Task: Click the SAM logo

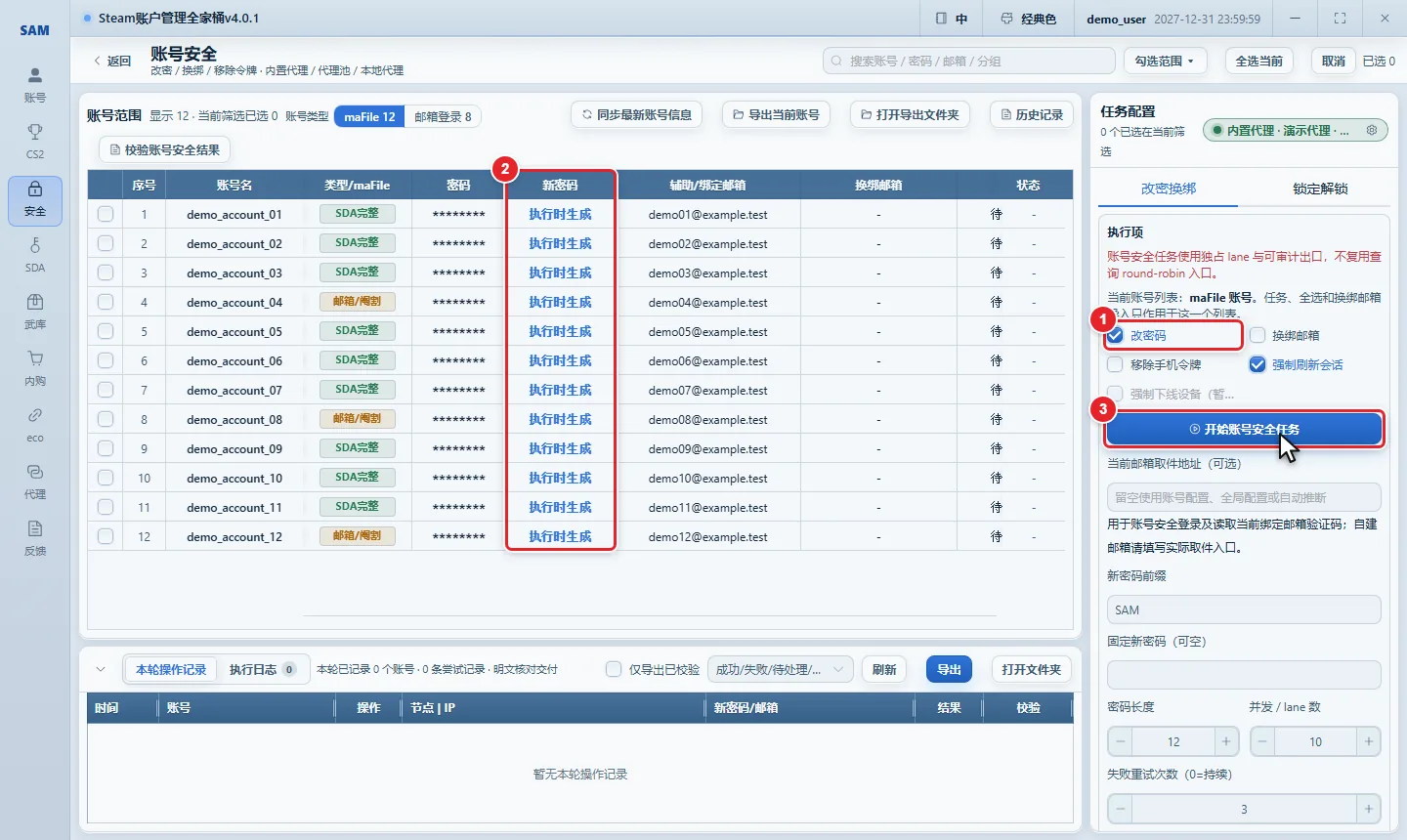Action: (35, 30)
